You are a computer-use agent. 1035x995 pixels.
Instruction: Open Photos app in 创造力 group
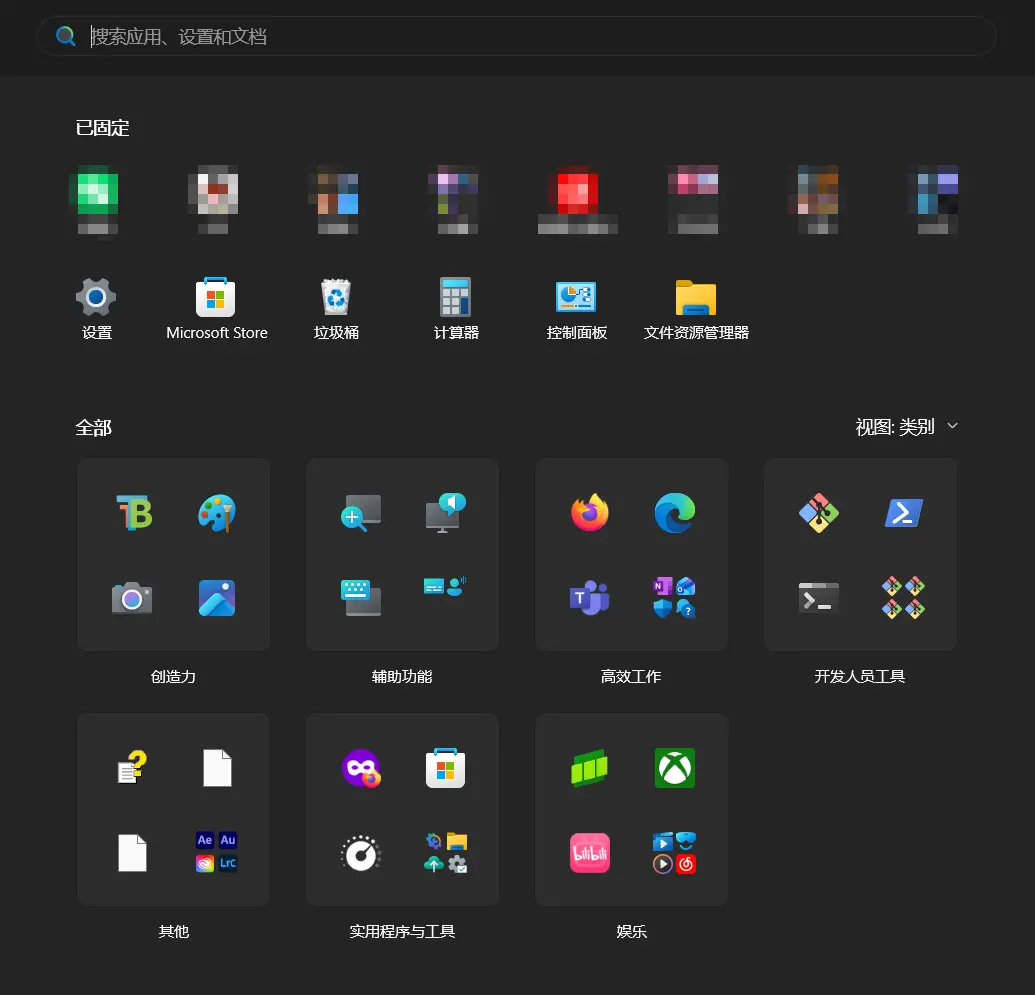click(x=217, y=598)
